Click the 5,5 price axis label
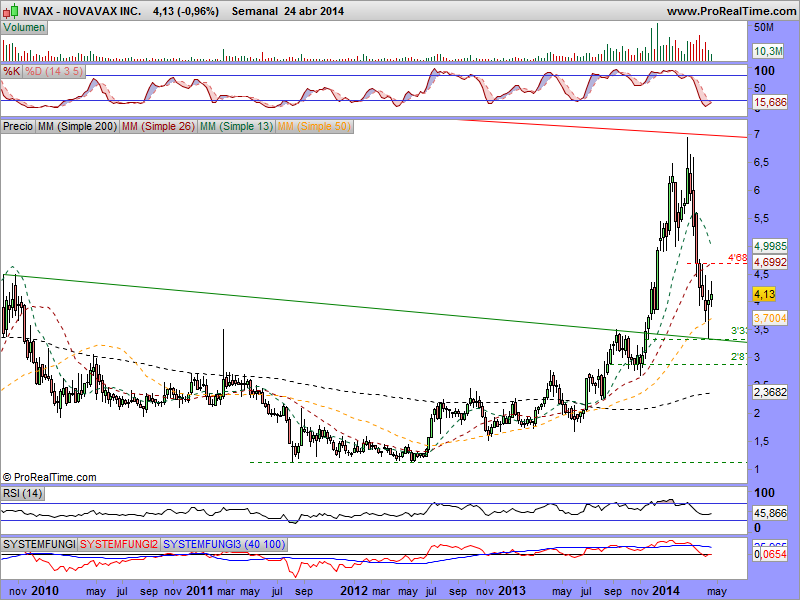Image resolution: width=800 pixels, height=600 pixels. 761,218
